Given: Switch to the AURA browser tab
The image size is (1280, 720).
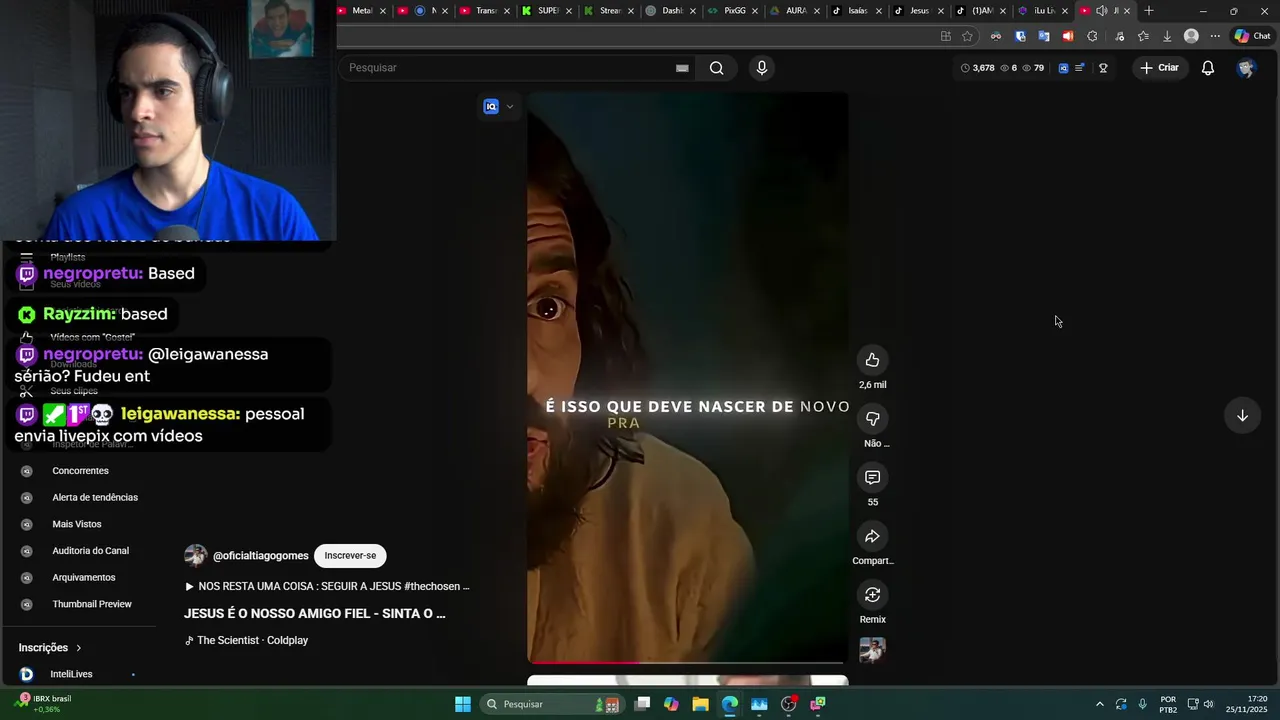Looking at the screenshot, I should pyautogui.click(x=796, y=11).
